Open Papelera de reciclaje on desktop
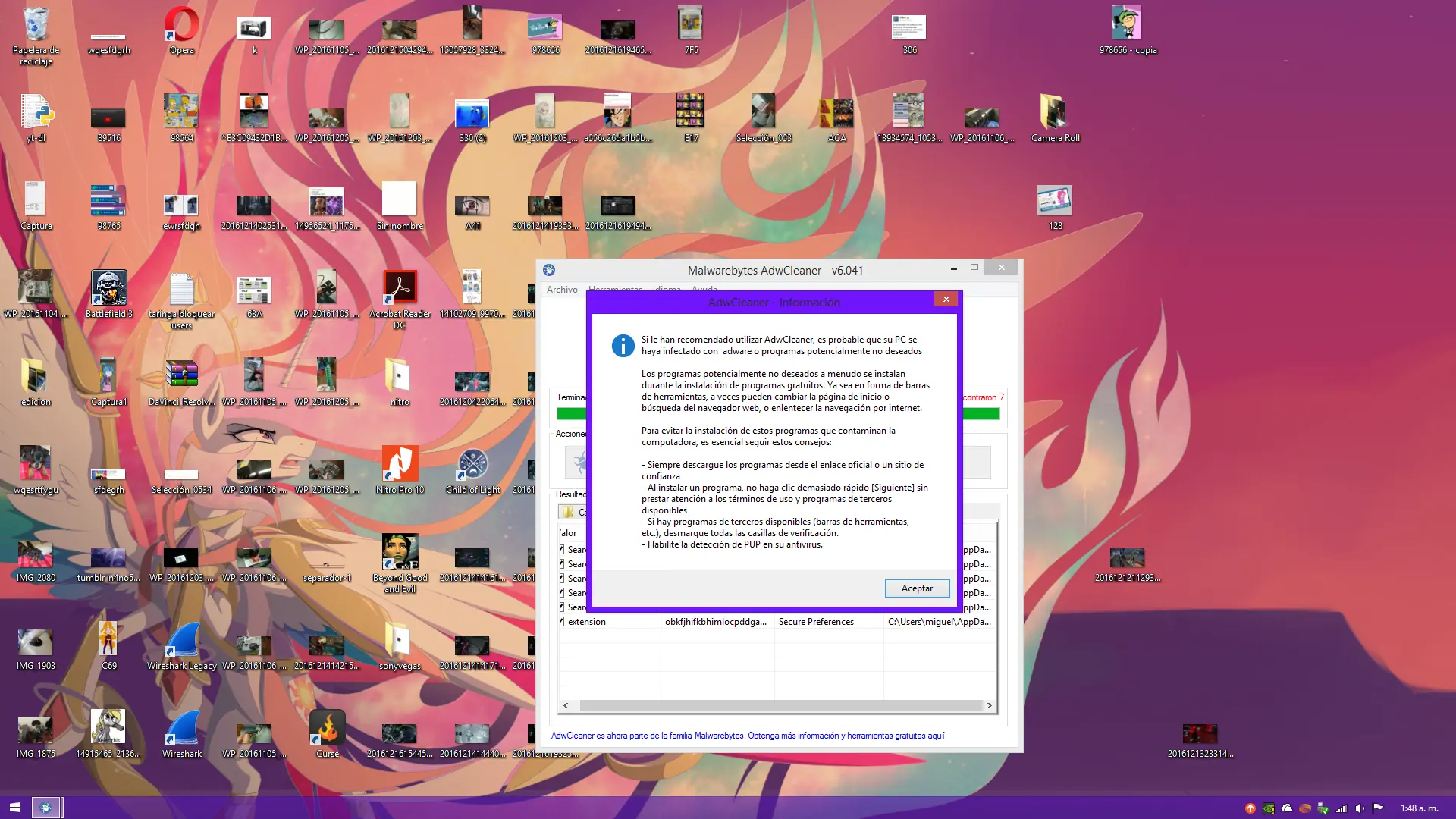 click(x=36, y=36)
